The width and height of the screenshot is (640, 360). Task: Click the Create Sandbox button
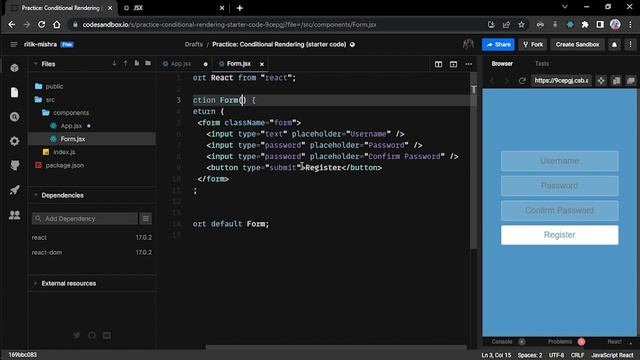pos(577,44)
